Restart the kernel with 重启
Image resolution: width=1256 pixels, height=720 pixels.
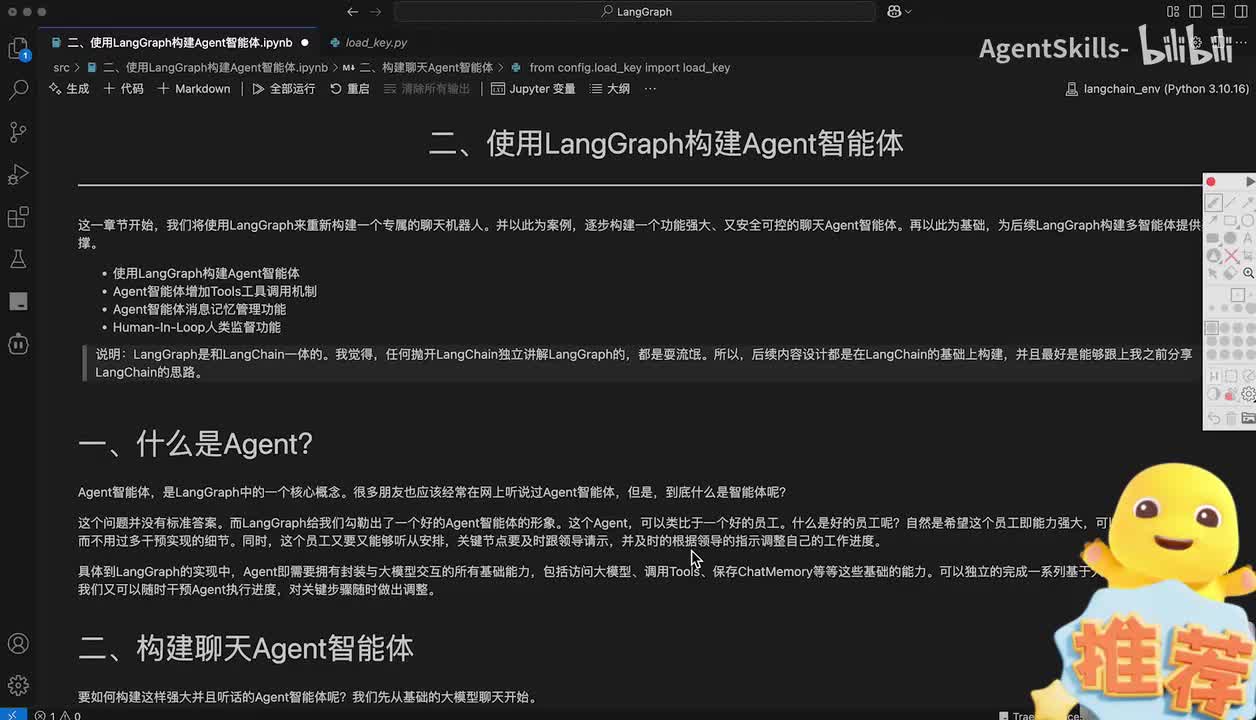click(348, 89)
